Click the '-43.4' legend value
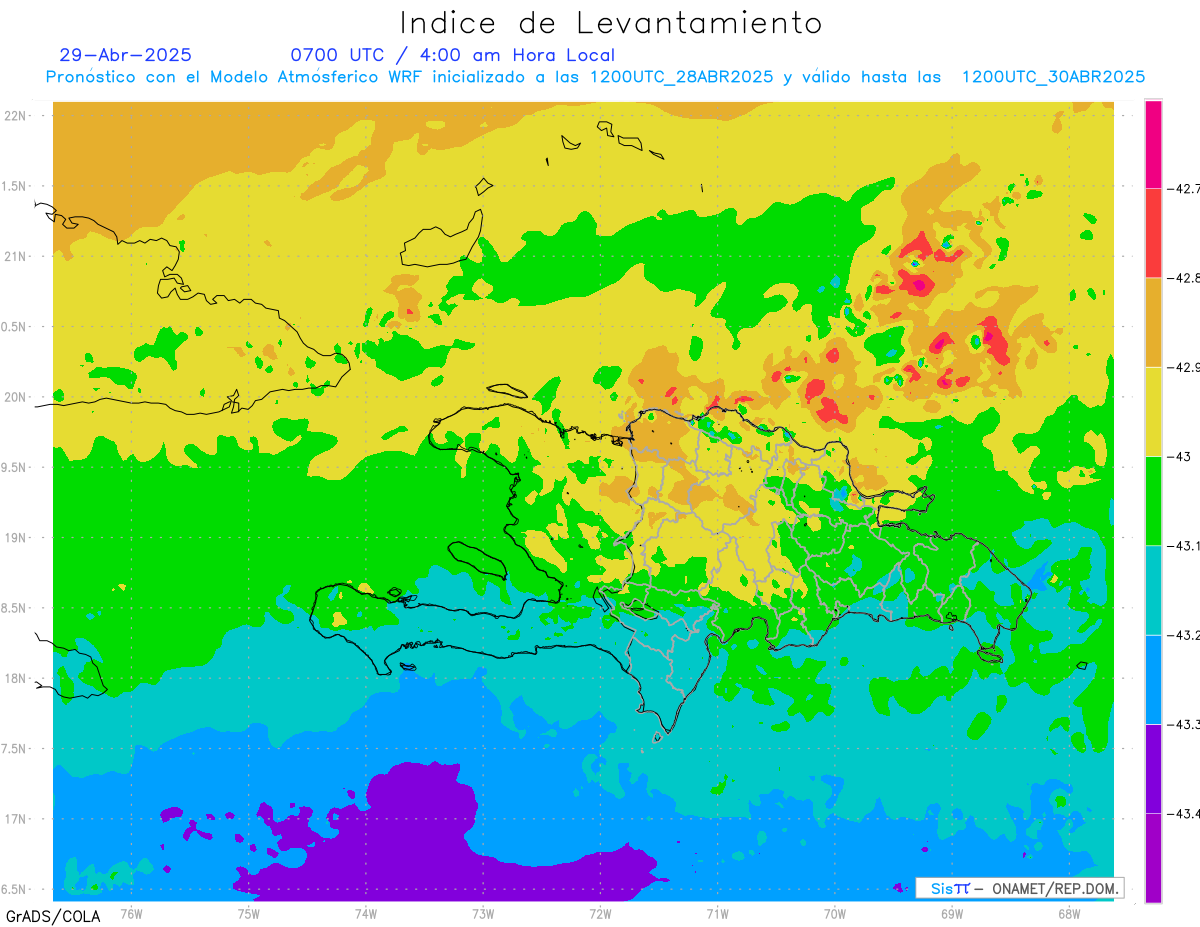The width and height of the screenshot is (1200, 927). [x=1184, y=813]
